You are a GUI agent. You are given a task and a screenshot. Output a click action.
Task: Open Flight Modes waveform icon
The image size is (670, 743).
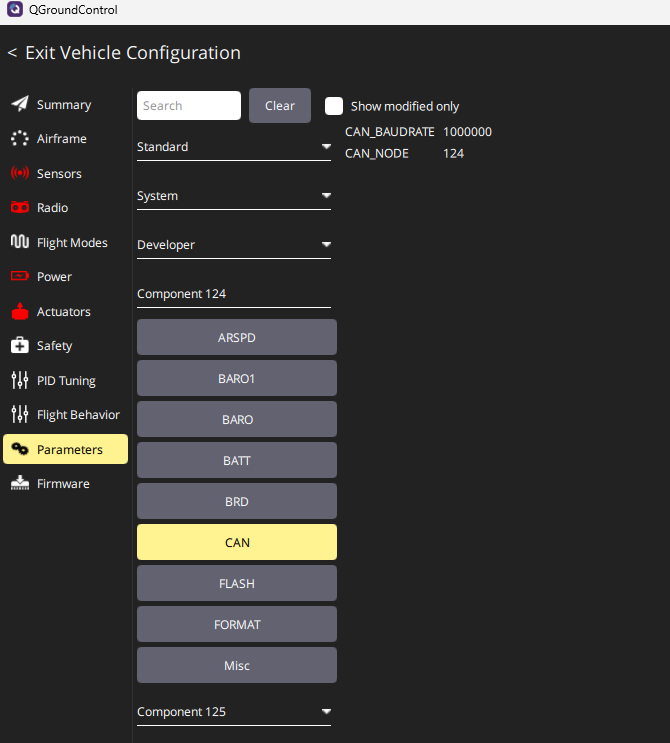[20, 242]
